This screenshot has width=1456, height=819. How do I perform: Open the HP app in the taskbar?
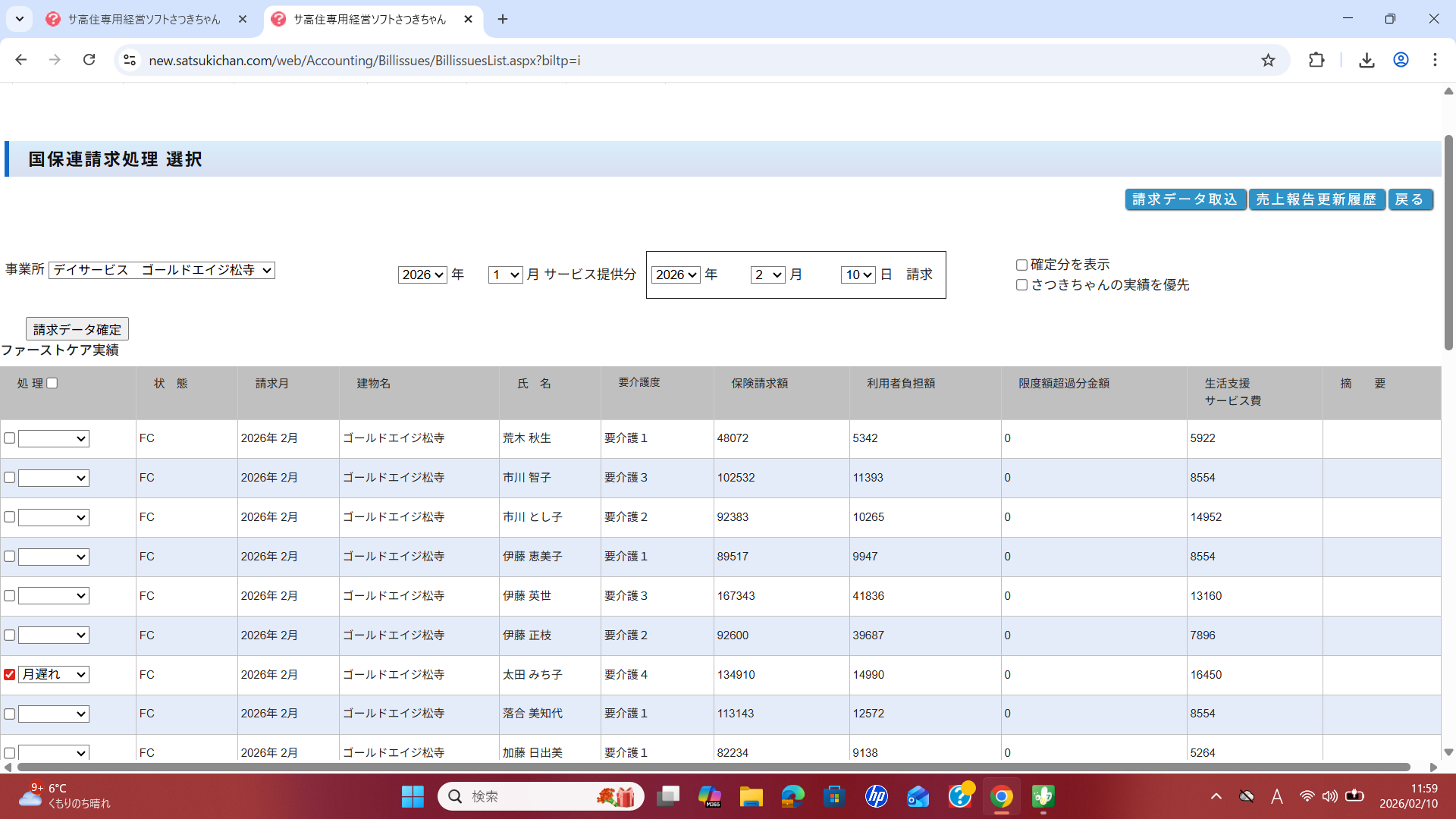click(876, 796)
